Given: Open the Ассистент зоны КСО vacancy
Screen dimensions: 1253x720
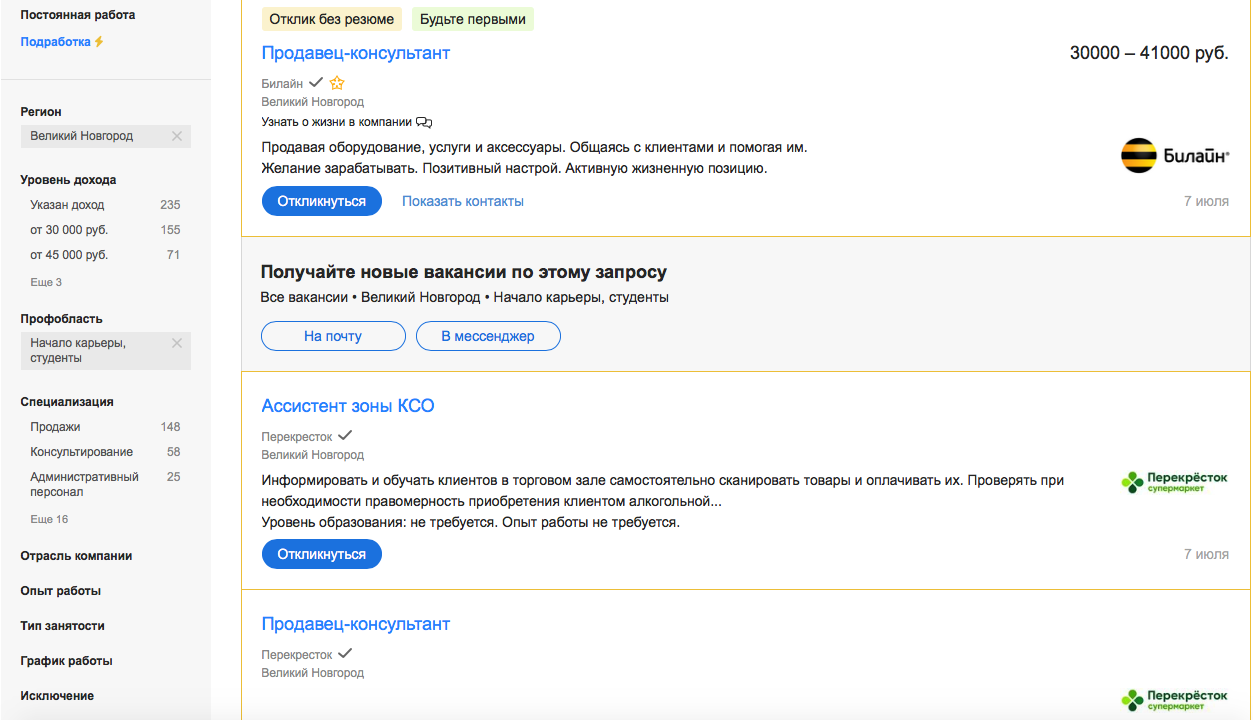Looking at the screenshot, I should click(348, 406).
